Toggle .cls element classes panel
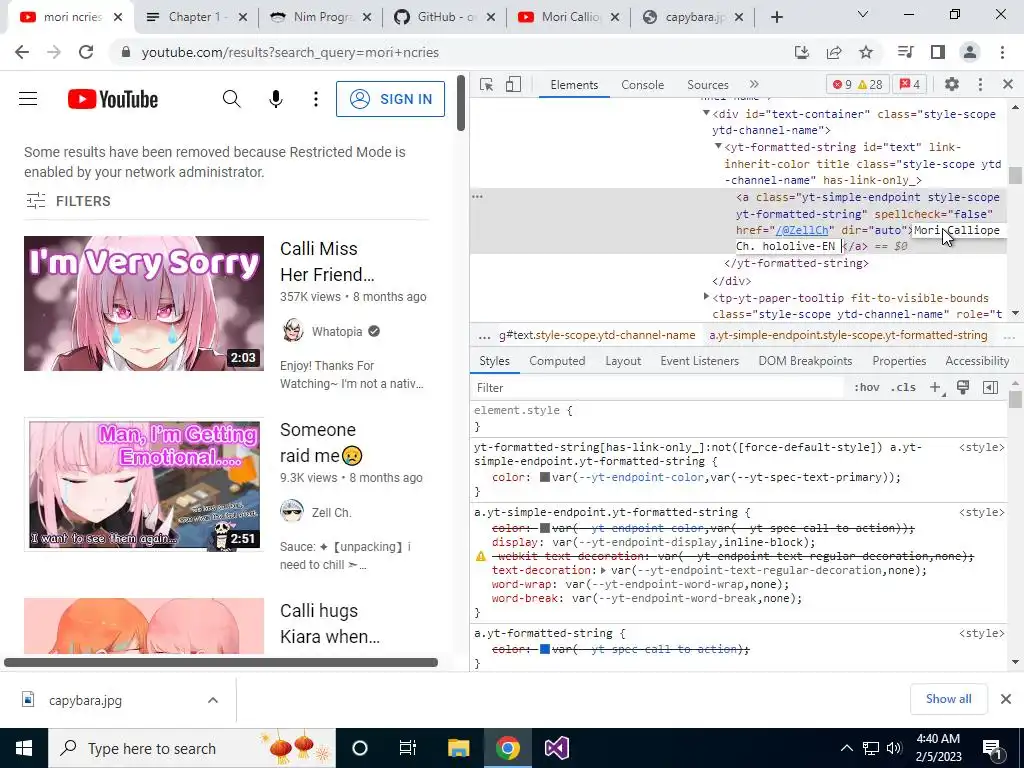The width and height of the screenshot is (1024, 768). pos(903,387)
